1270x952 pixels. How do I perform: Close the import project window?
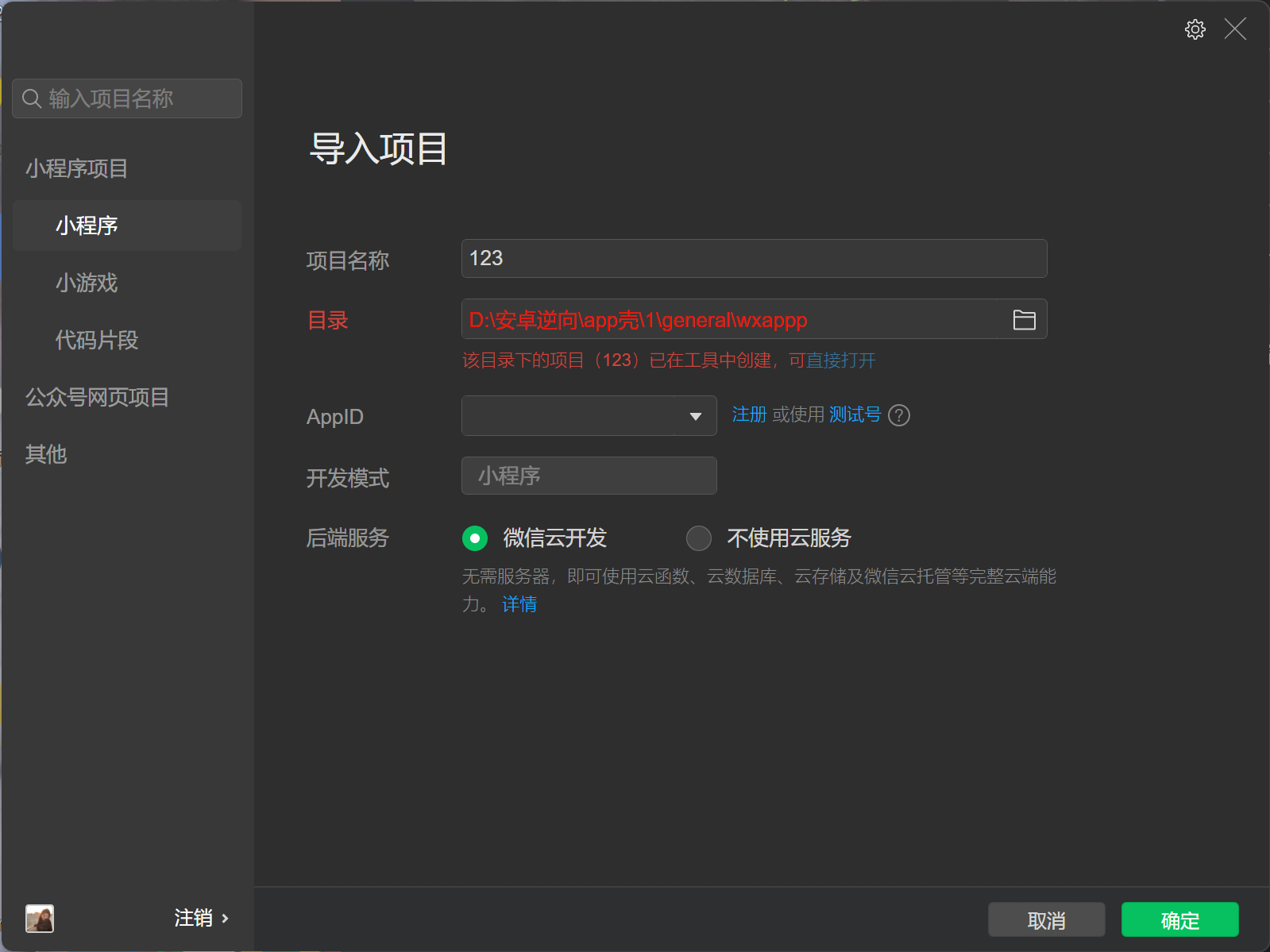tap(1235, 29)
